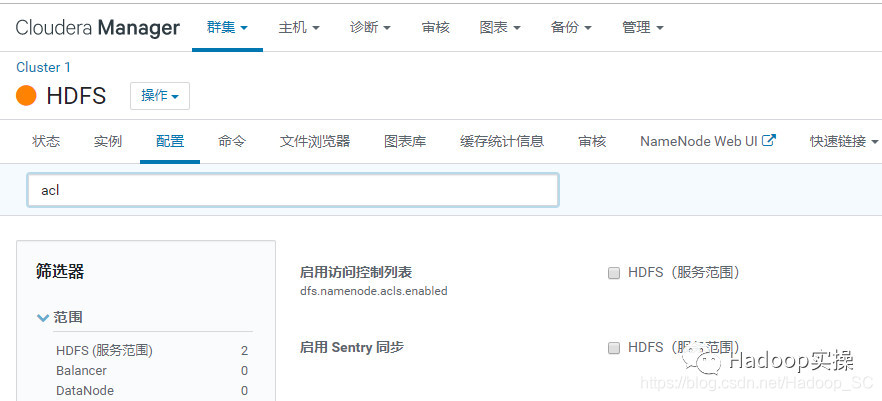The image size is (882, 401).
Task: Click the 启用访问控制列表 setting label
Action: [x=356, y=273]
